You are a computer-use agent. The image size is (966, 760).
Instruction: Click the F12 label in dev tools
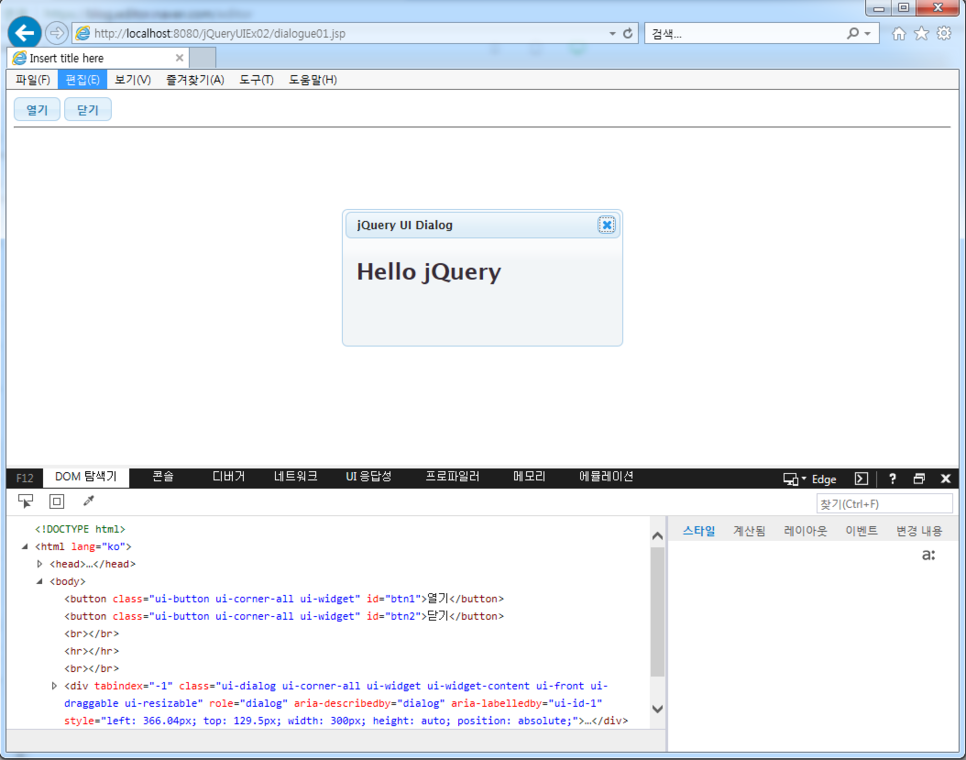click(25, 478)
